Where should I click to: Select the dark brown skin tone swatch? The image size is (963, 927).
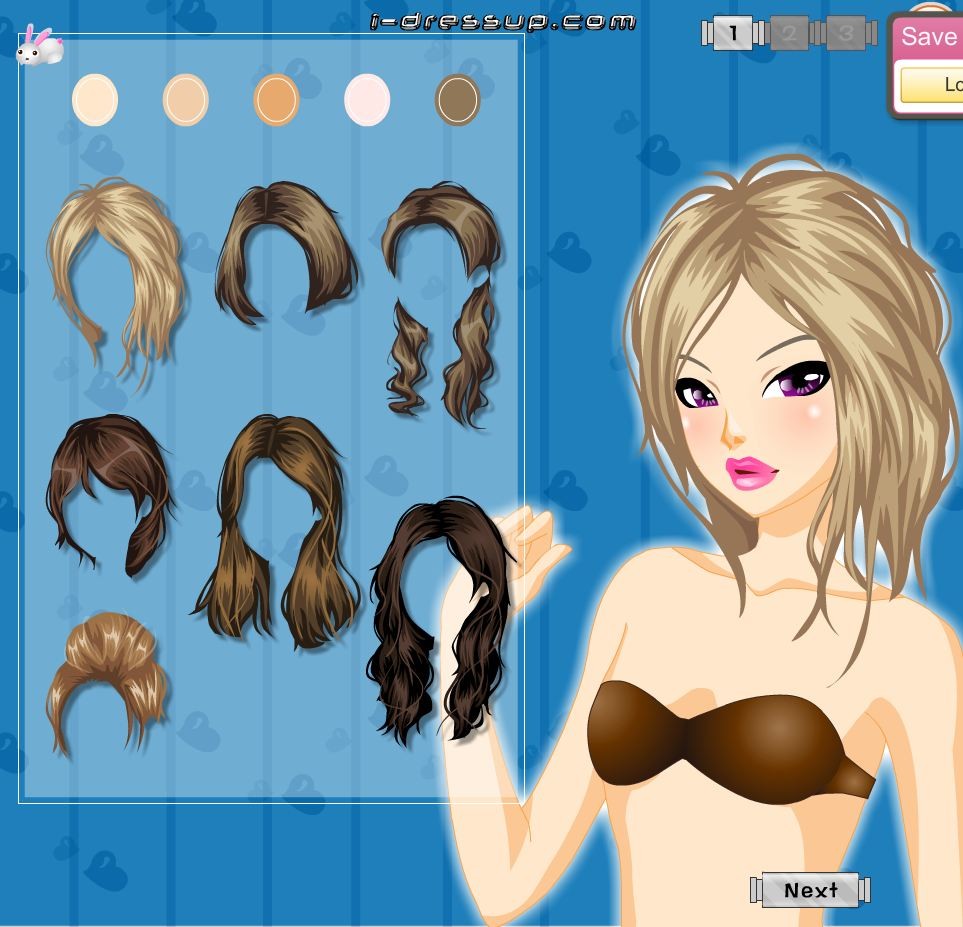click(458, 101)
